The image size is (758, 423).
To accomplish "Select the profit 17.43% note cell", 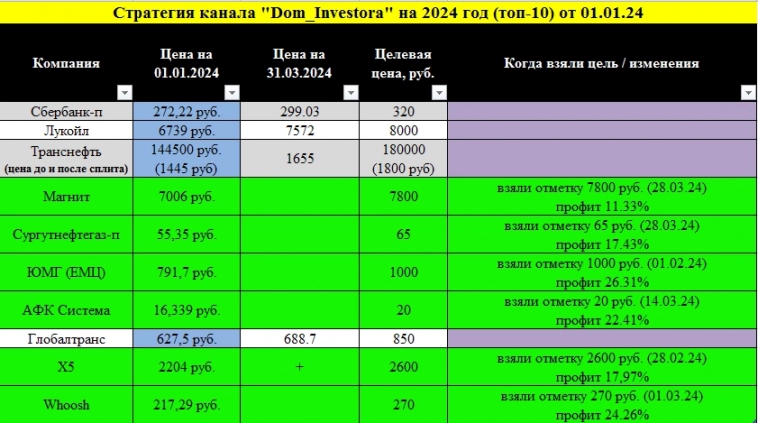I will pyautogui.click(x=602, y=234).
